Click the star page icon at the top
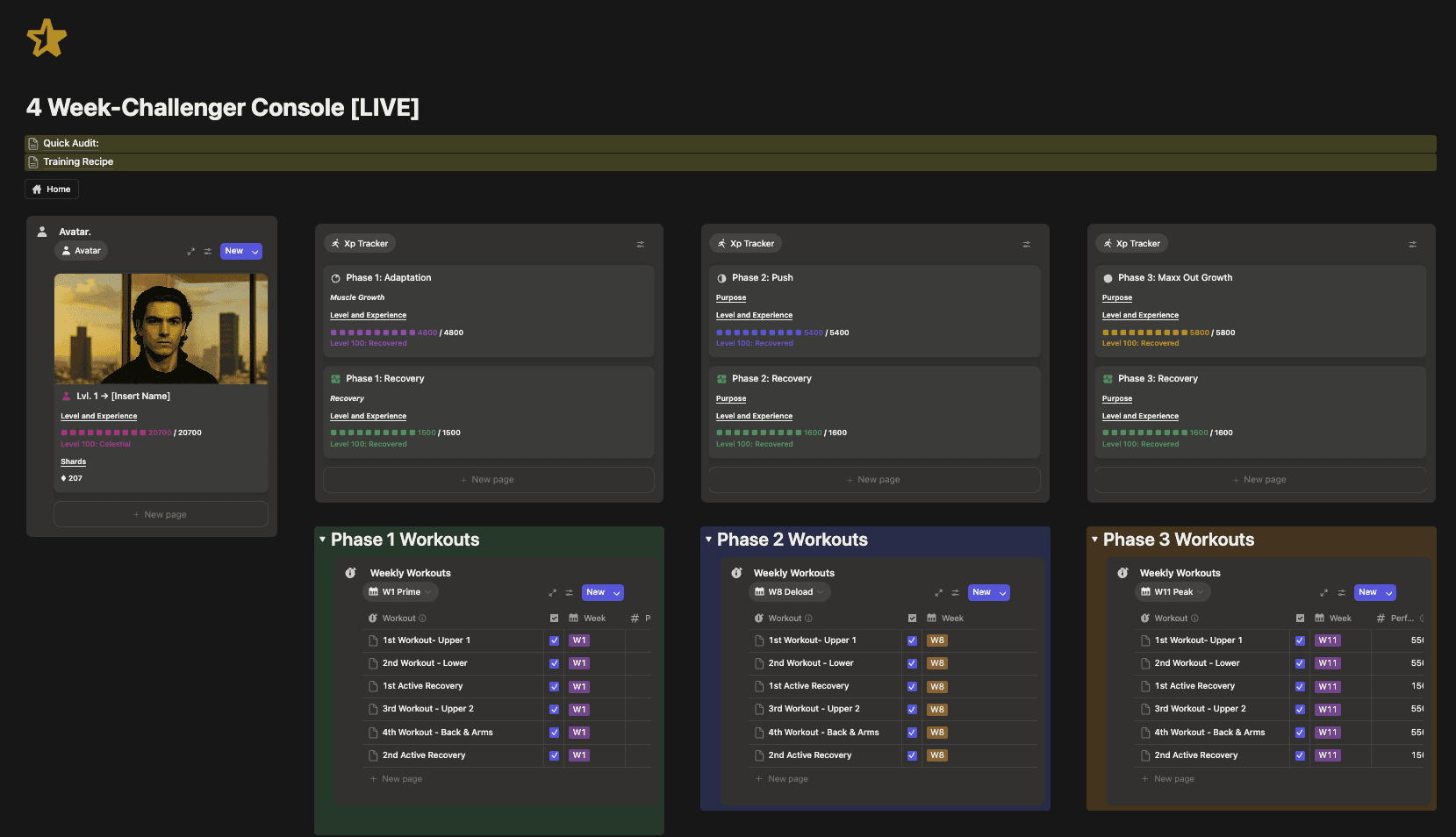This screenshot has height=837, width=1456. pos(47,39)
